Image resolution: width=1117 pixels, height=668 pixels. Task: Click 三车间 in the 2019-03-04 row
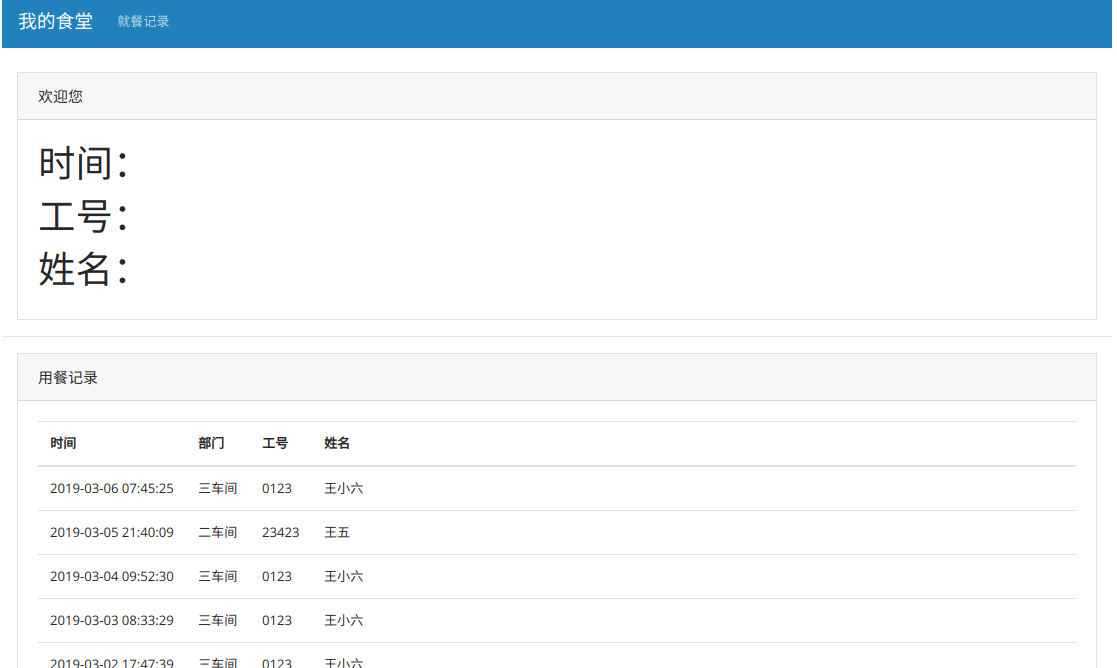point(217,577)
